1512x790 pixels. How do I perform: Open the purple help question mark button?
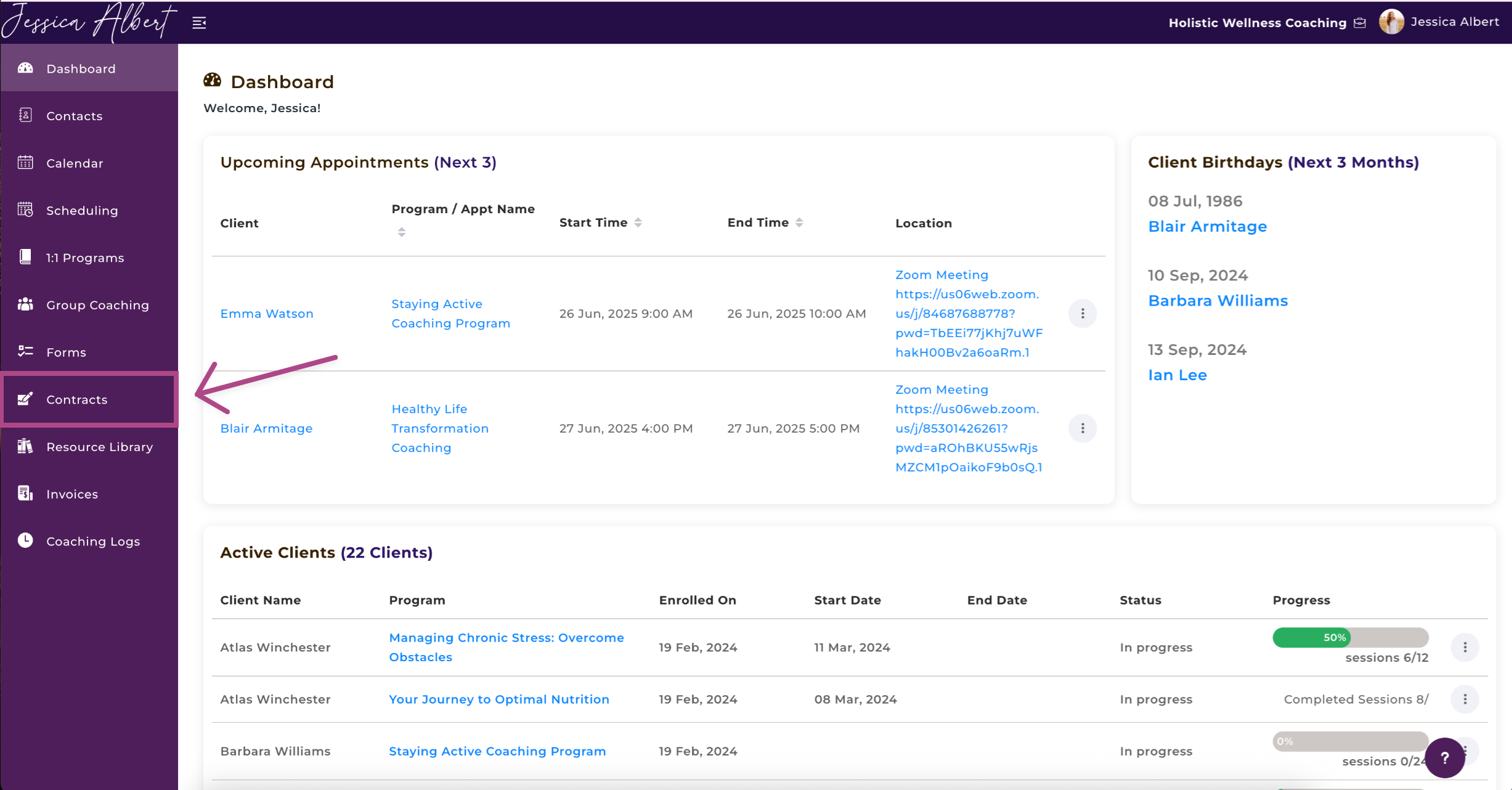click(1444, 758)
